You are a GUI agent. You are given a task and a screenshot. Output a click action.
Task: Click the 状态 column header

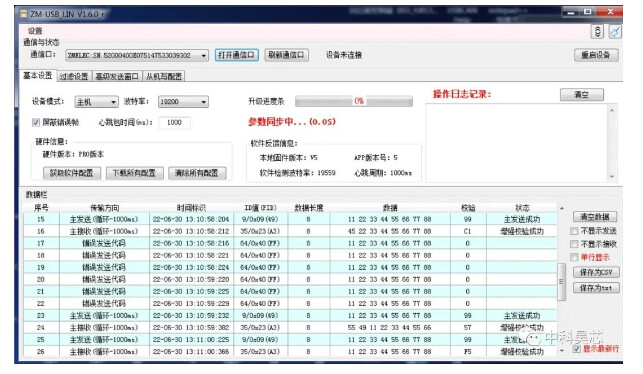(x=522, y=208)
